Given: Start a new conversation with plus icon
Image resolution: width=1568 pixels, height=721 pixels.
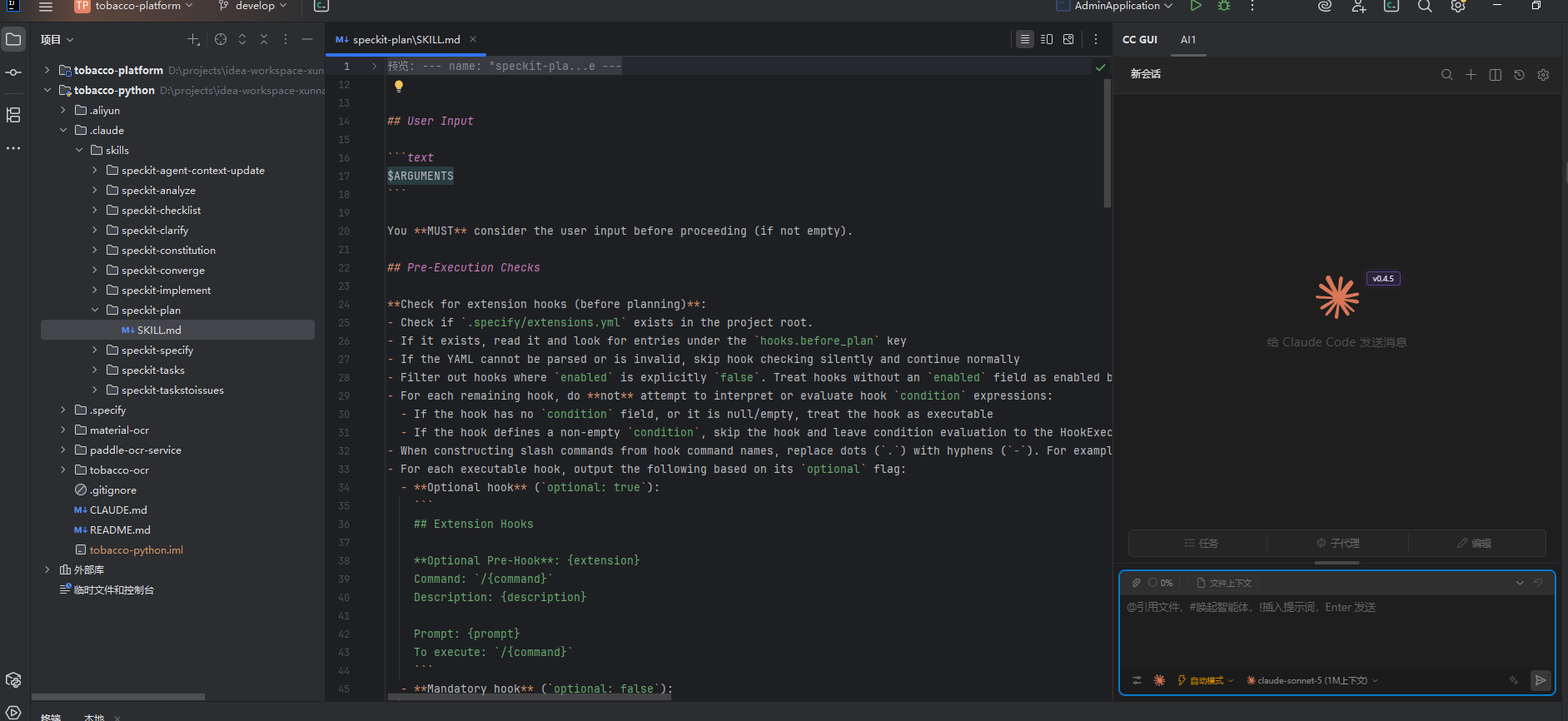Looking at the screenshot, I should (1471, 75).
